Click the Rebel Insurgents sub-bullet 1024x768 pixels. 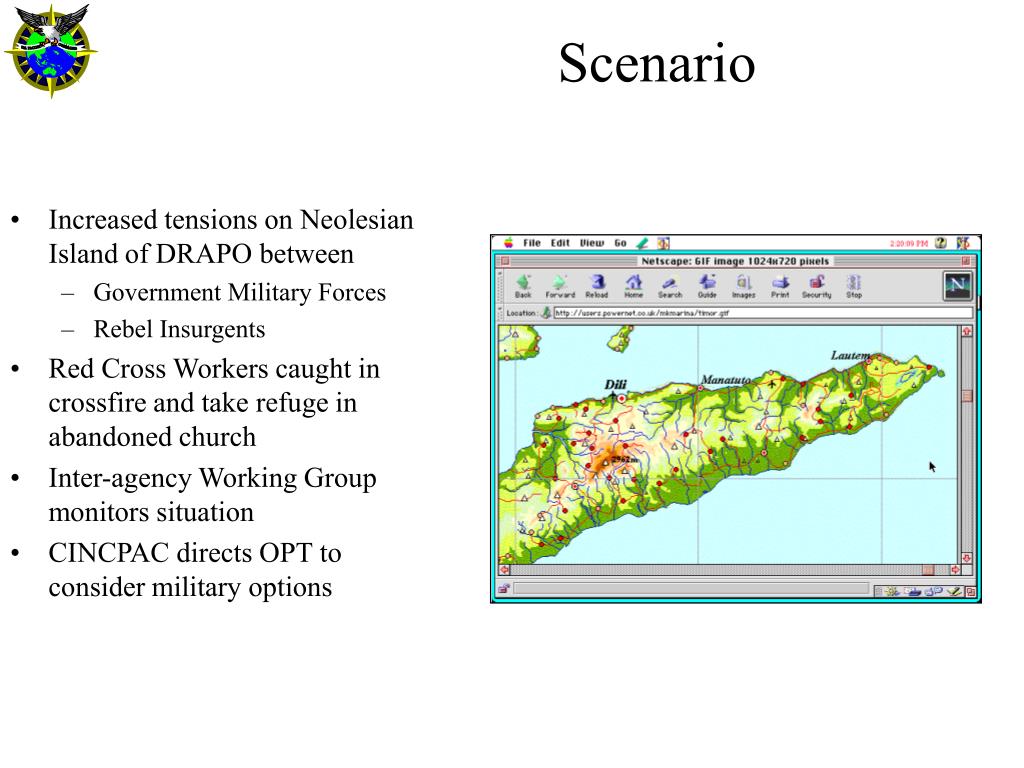tap(179, 329)
